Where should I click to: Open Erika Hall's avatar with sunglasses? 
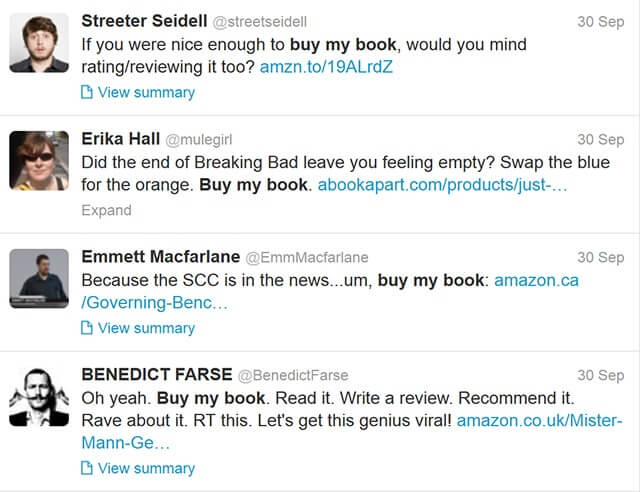point(39,161)
